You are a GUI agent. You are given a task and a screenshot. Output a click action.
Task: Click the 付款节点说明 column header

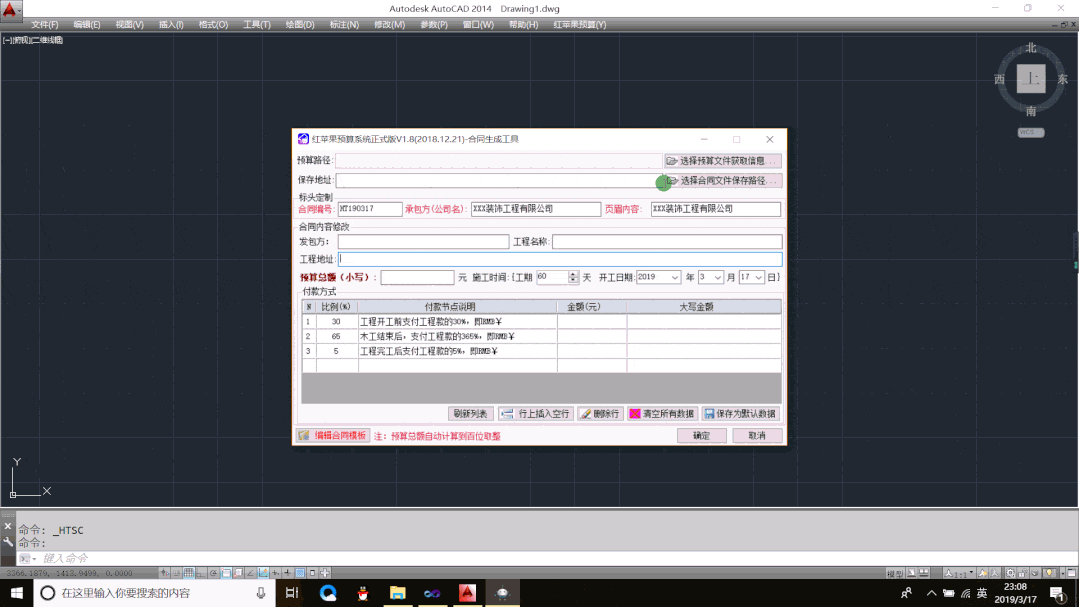click(x=457, y=307)
